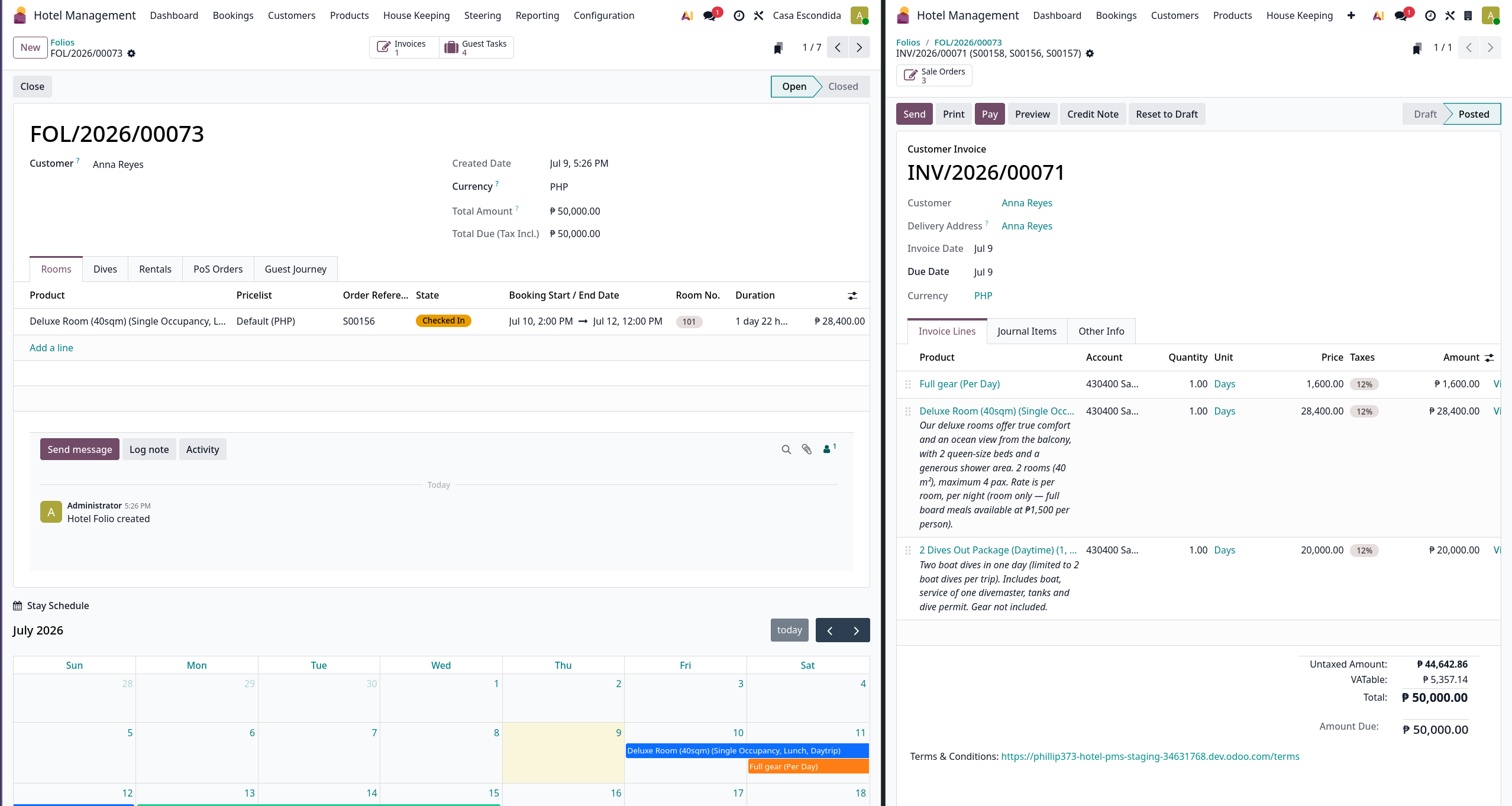The height and width of the screenshot is (806, 1512).
Task: Open messages chat icon in right window
Action: (x=1401, y=16)
